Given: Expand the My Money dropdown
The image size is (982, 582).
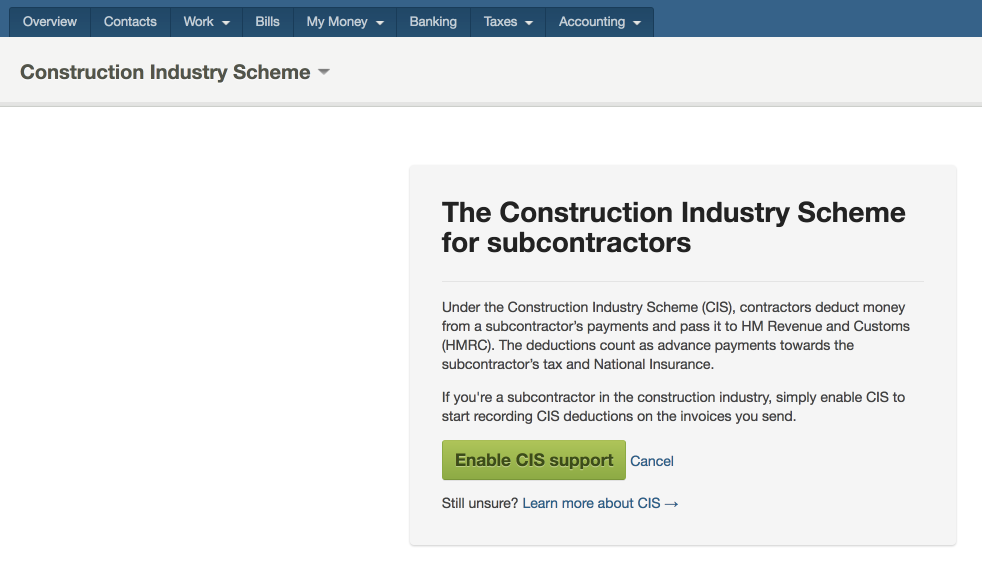Looking at the screenshot, I should [x=344, y=21].
